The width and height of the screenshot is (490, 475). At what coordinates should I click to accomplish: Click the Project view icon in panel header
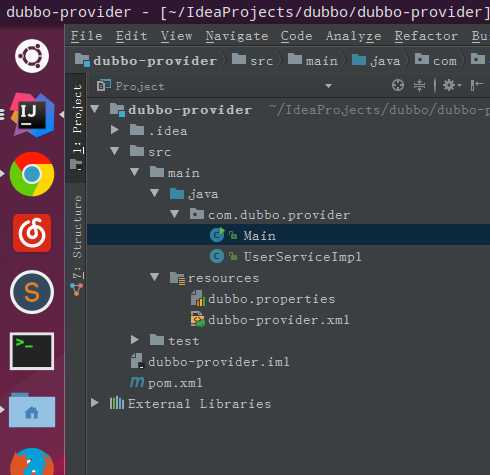coord(104,86)
